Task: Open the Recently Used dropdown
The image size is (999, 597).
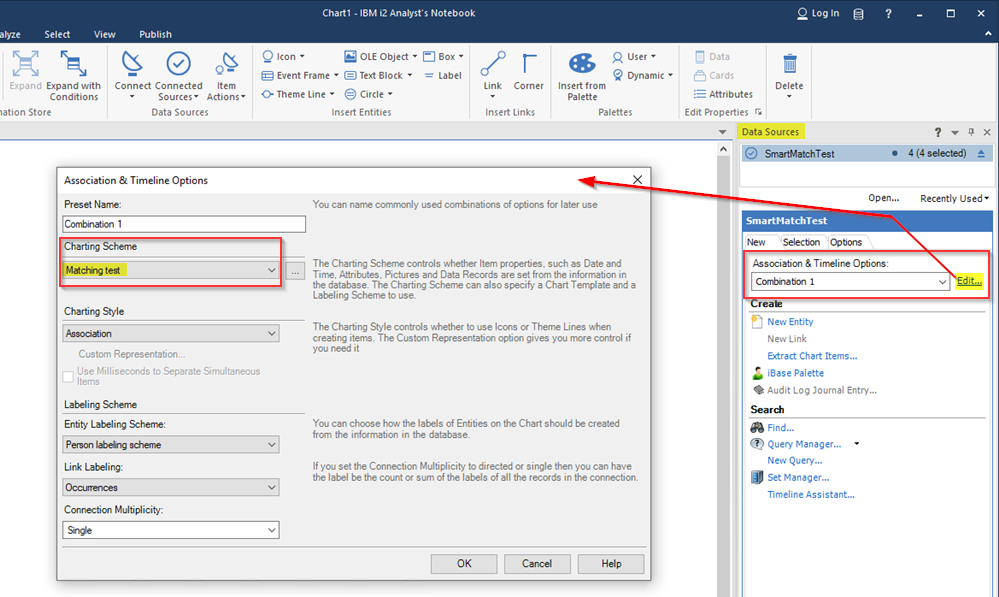Action: (x=952, y=198)
